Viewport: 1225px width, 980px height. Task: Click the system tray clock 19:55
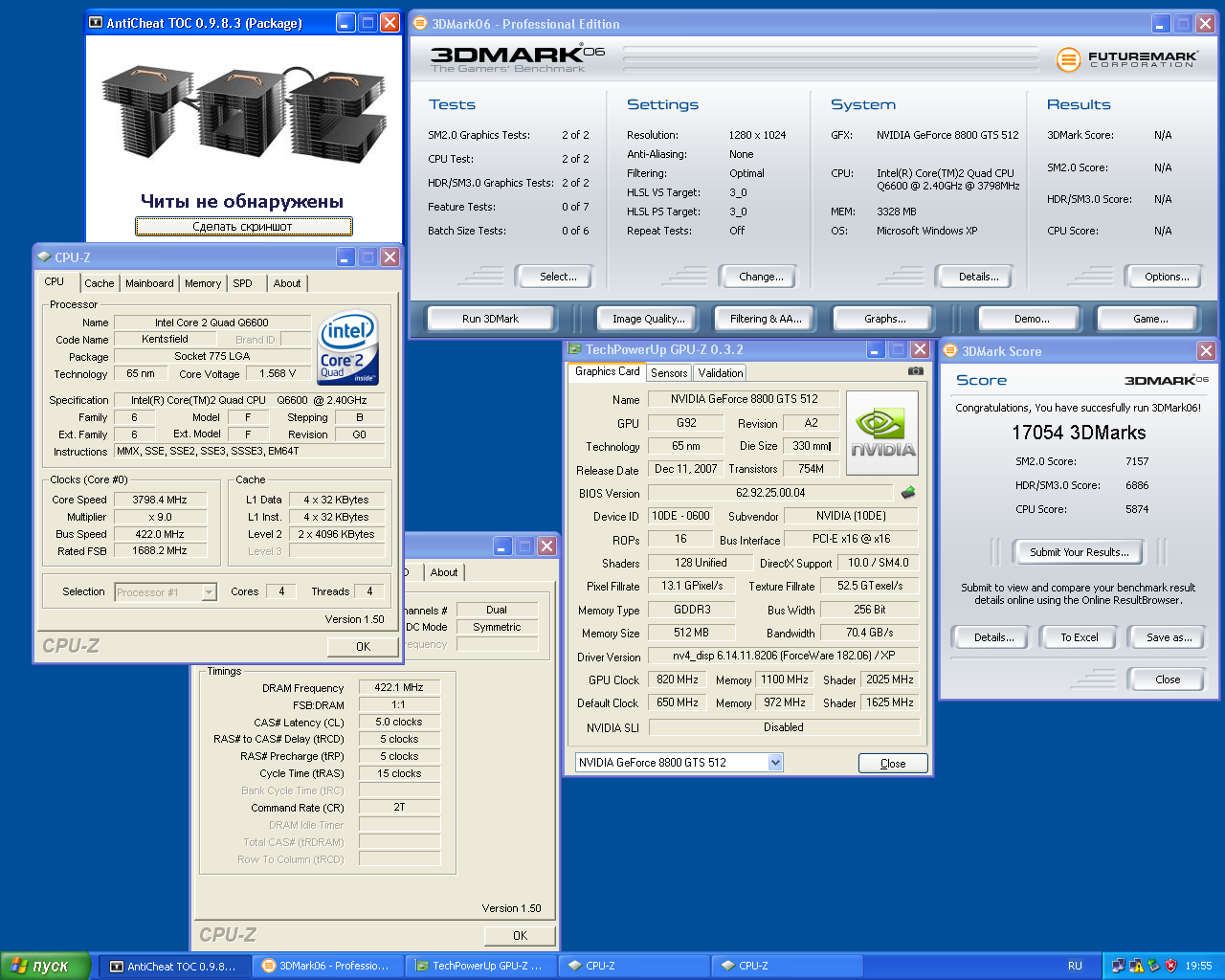[x=1198, y=966]
